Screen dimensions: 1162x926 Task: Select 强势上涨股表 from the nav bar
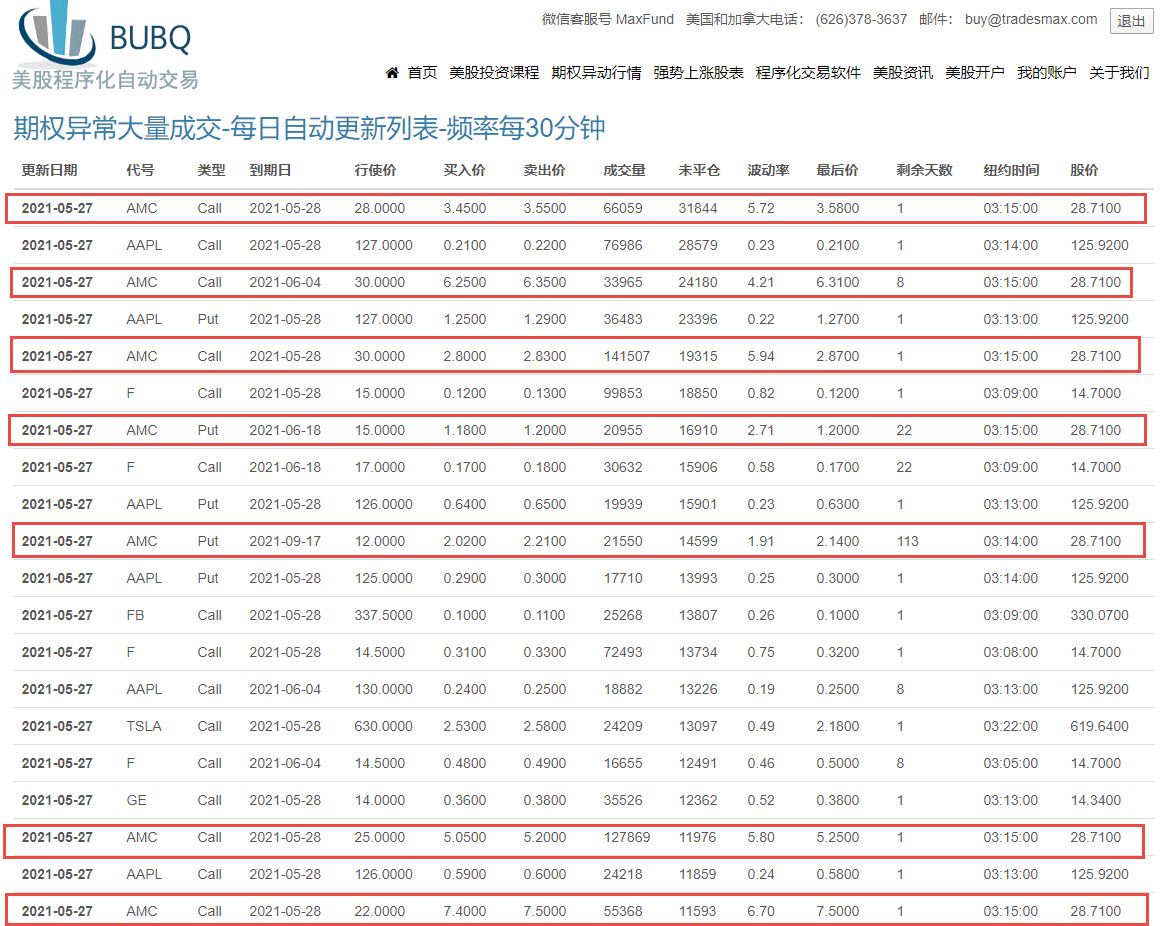pyautogui.click(x=699, y=73)
